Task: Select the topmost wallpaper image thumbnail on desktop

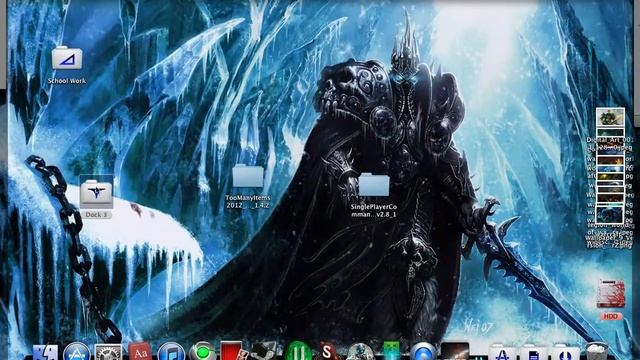Action: point(611,118)
